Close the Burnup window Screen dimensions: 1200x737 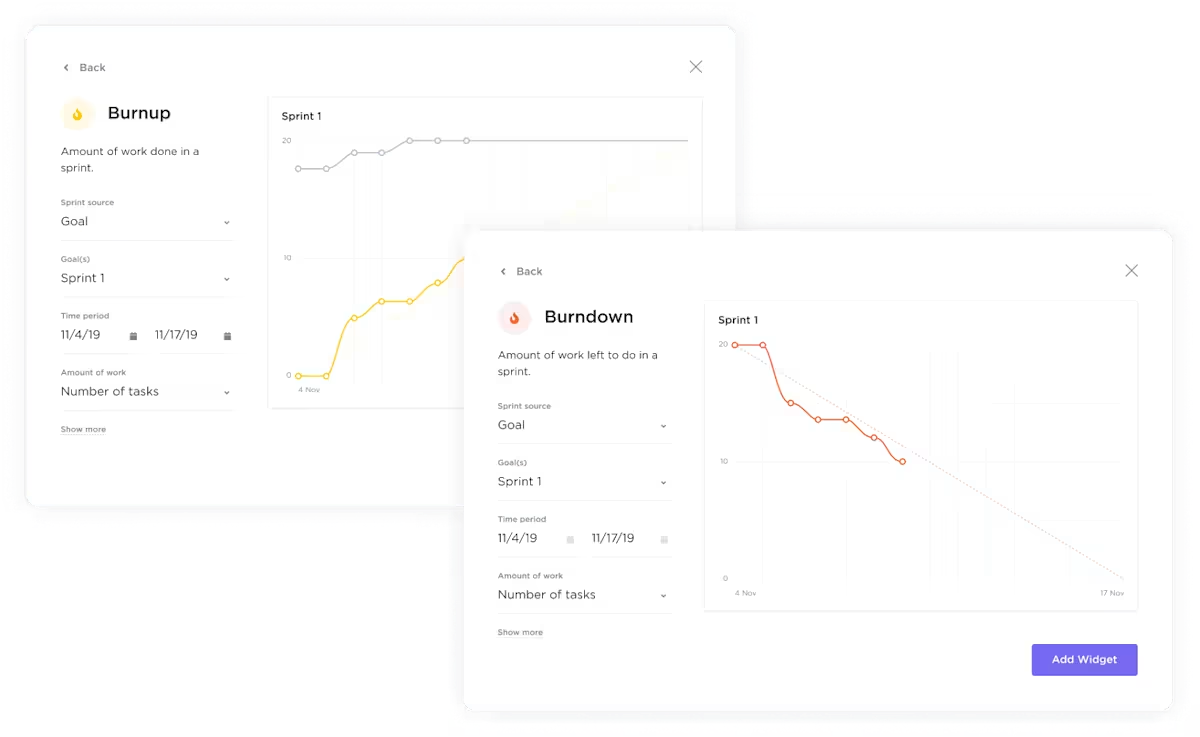(x=696, y=67)
